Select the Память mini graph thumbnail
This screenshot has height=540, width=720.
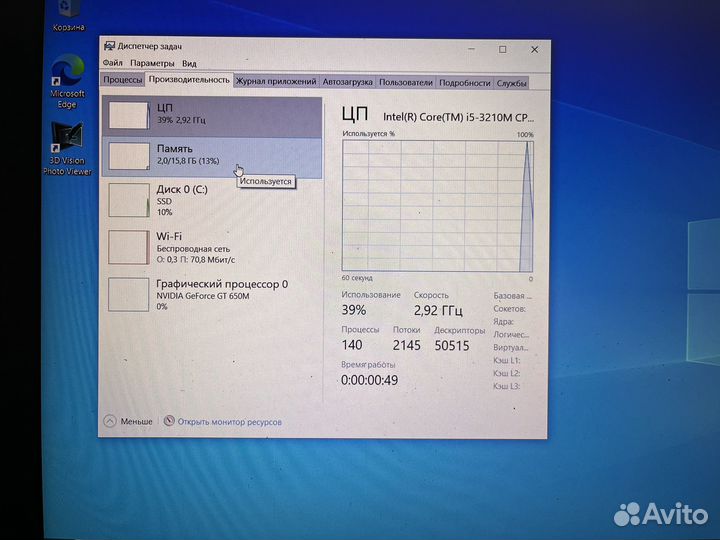coord(127,156)
